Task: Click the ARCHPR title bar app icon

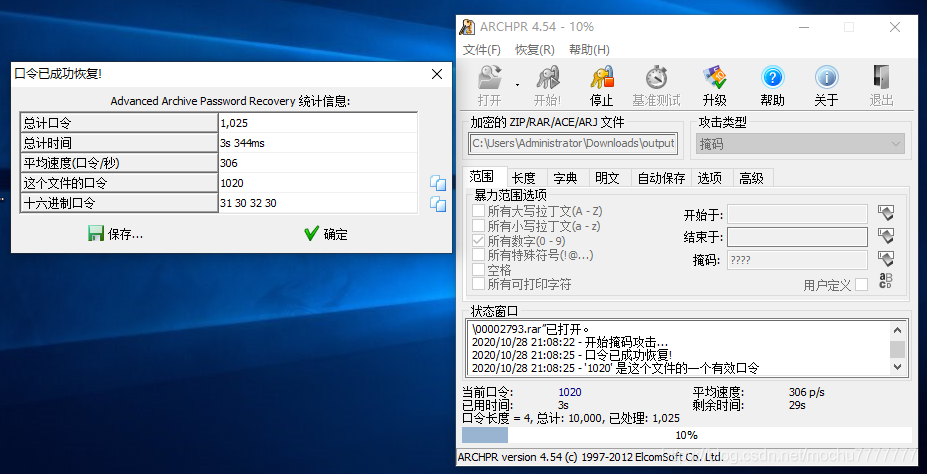Action: pos(468,27)
